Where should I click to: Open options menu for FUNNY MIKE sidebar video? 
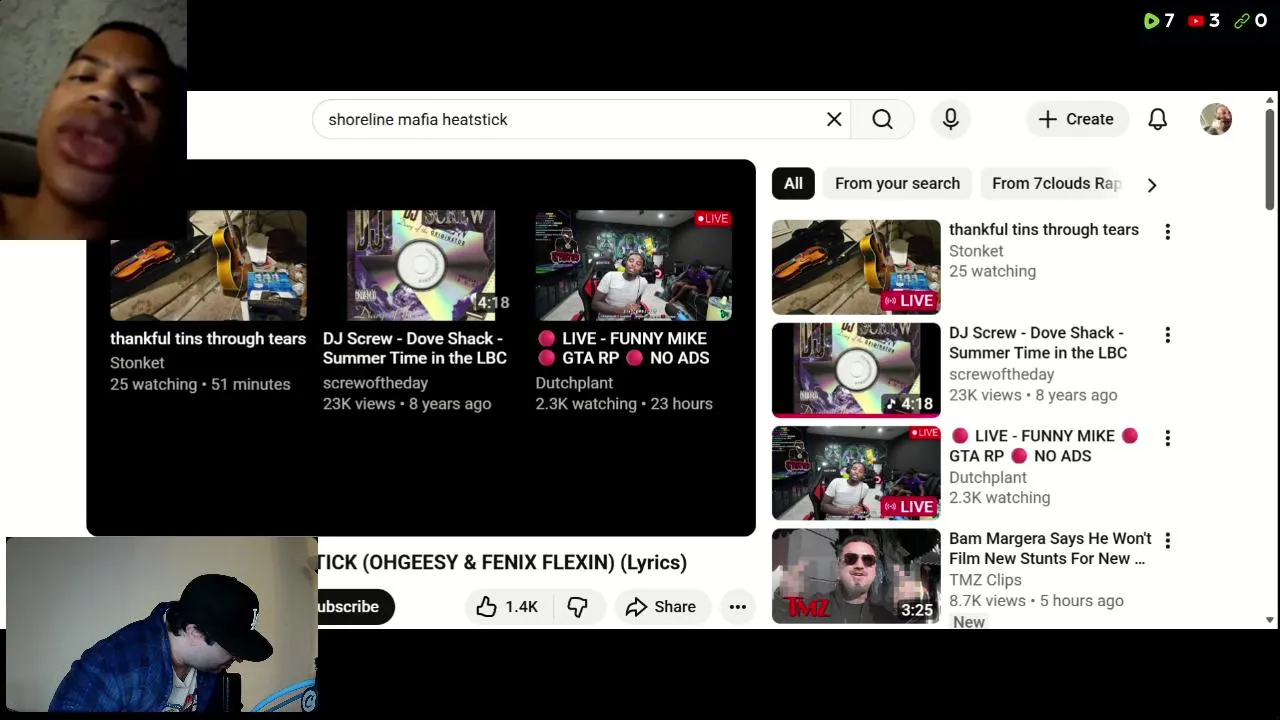click(x=1167, y=438)
